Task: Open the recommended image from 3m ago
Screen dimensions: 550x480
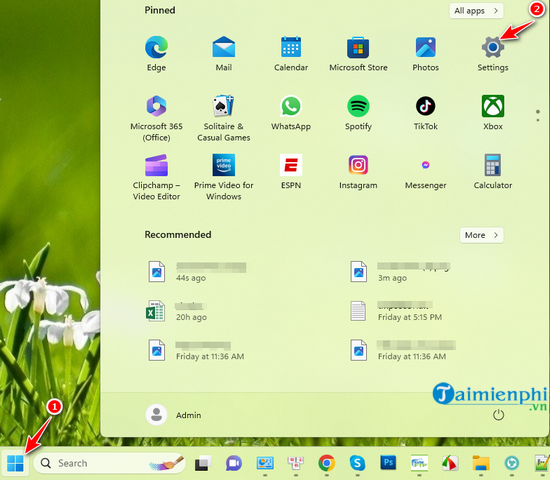Action: click(400, 272)
